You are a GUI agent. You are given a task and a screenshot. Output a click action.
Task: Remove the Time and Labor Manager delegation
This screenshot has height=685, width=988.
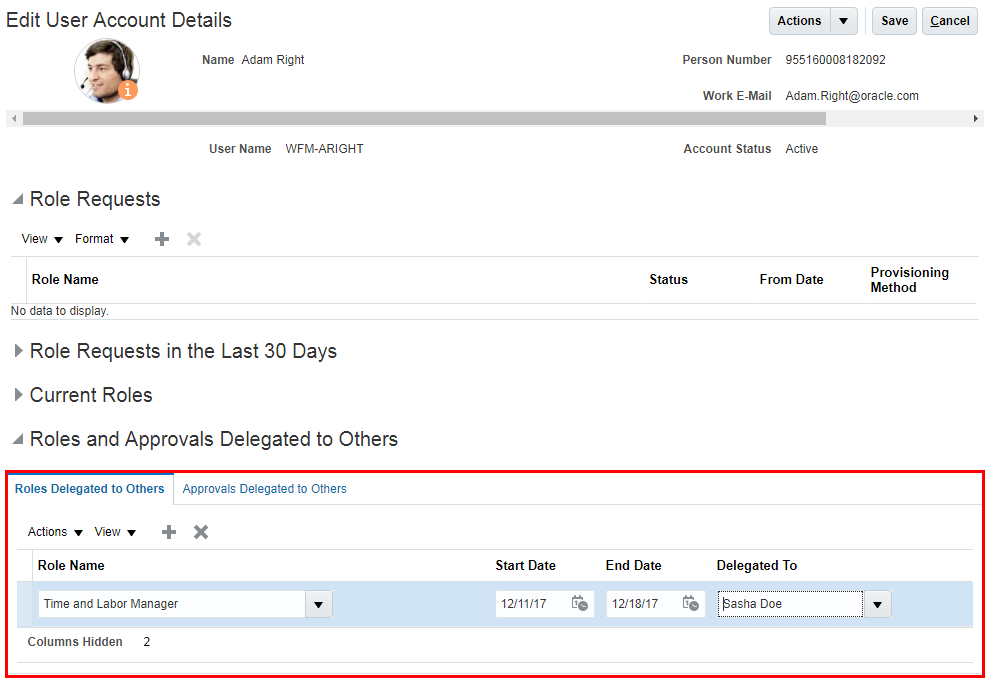pos(200,531)
